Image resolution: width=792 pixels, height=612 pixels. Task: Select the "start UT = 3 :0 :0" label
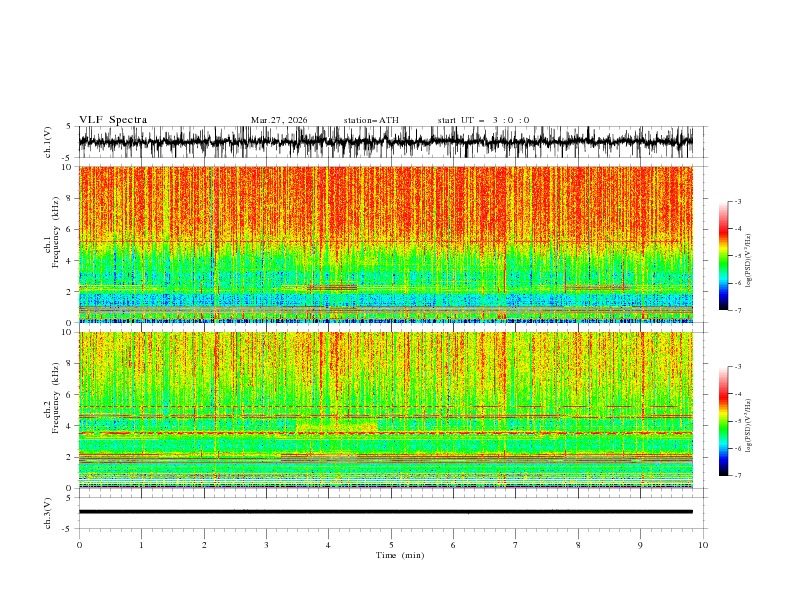[x=483, y=120]
